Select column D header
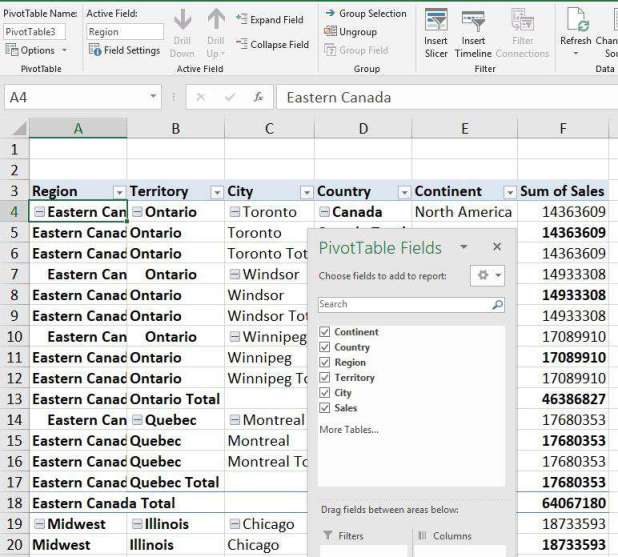Screen dimensions: 618x557 363,129
